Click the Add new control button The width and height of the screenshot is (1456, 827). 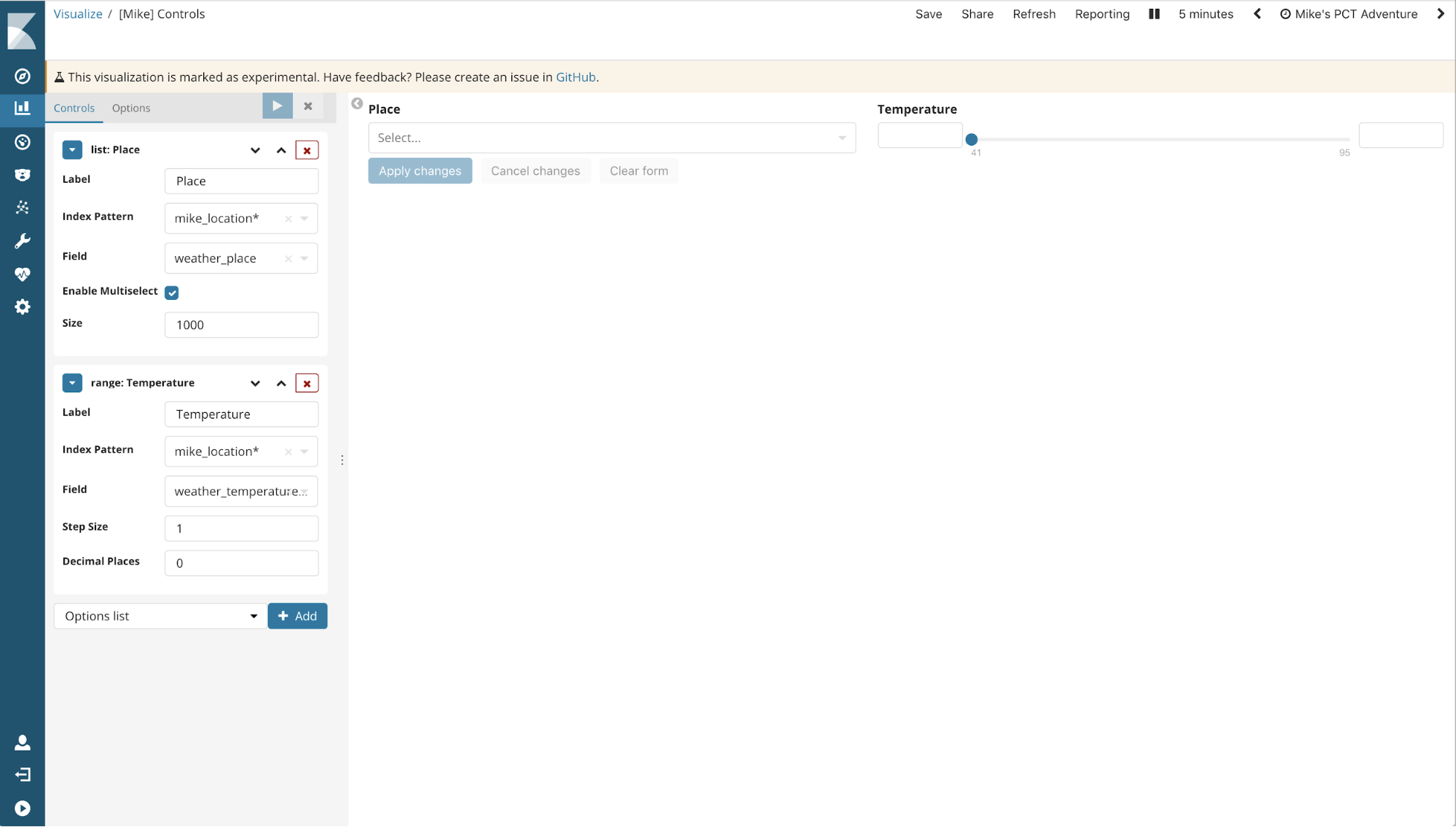pyautogui.click(x=297, y=615)
